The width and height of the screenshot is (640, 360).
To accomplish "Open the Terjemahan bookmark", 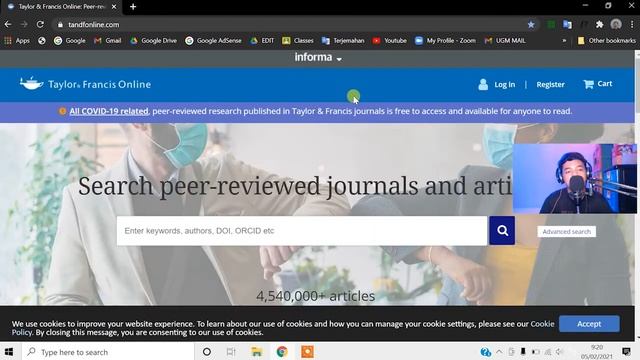I will 343,40.
